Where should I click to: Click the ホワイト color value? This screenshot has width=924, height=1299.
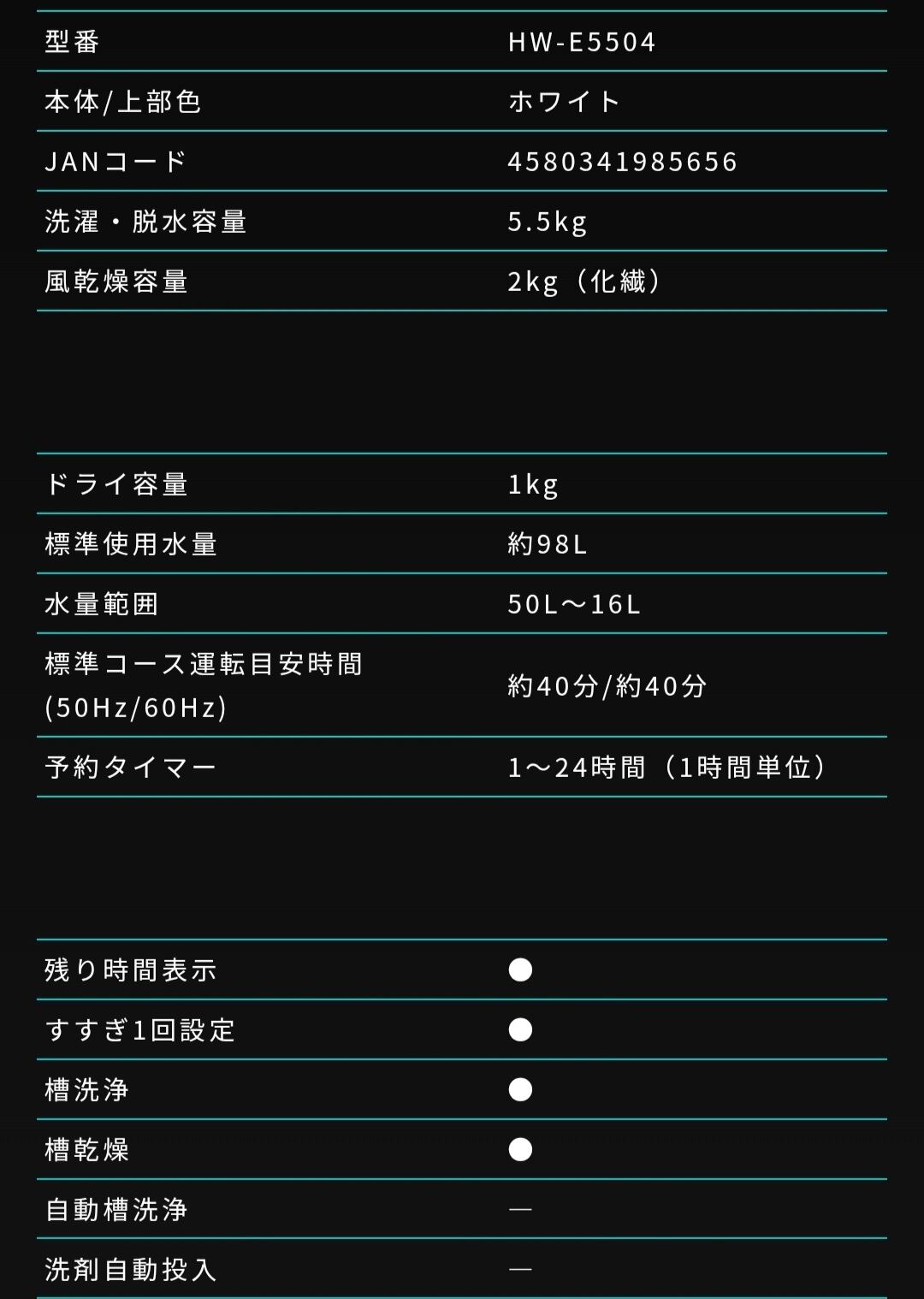[564, 102]
